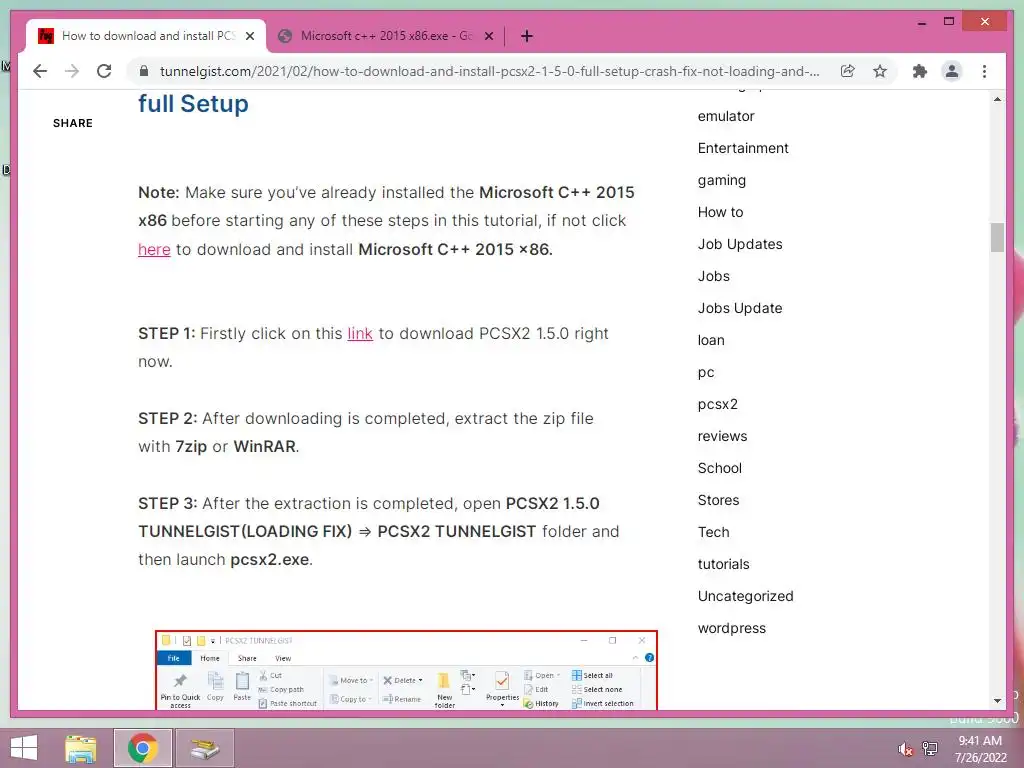Open the reviews category
Image resolution: width=1024 pixels, height=768 pixels.
point(722,436)
